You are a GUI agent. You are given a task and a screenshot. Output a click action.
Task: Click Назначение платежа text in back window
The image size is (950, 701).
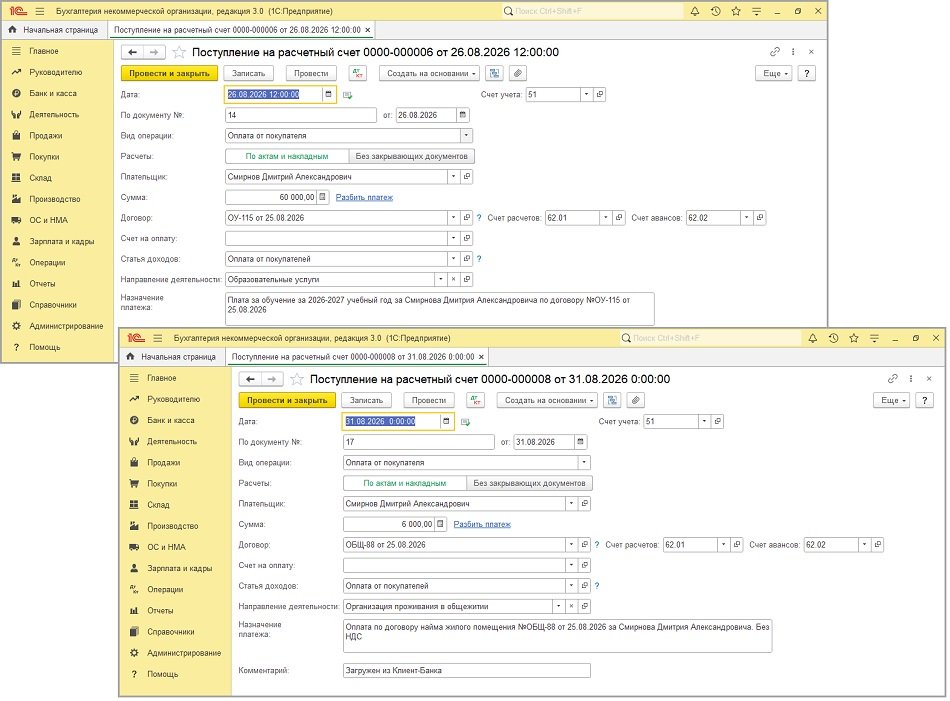click(x=439, y=309)
